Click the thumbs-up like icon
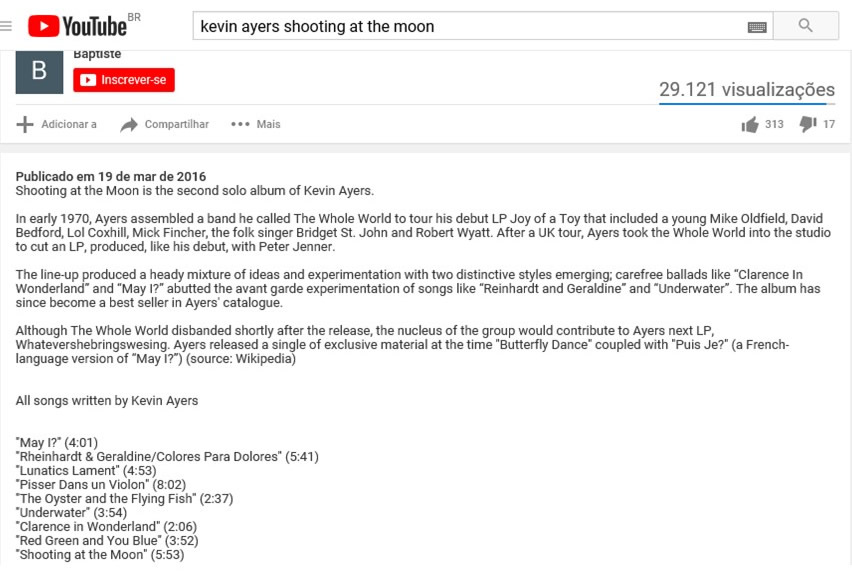Screen dimensions: 852x576 (750, 125)
